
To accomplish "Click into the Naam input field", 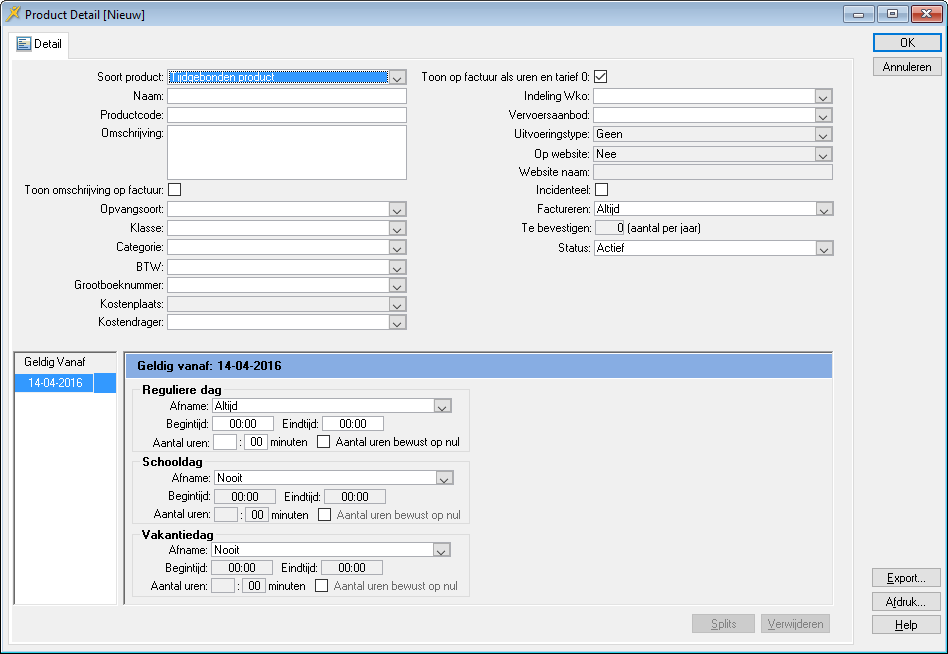I will pos(286,96).
